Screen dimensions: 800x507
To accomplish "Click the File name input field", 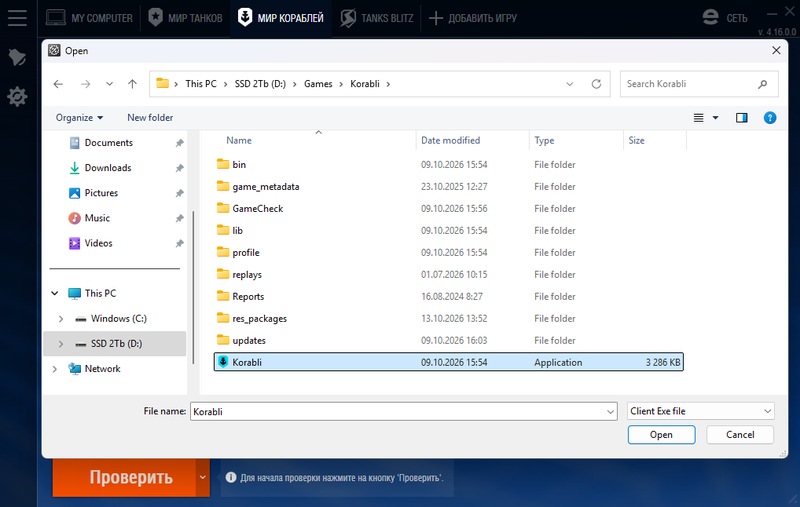I will (x=398, y=412).
